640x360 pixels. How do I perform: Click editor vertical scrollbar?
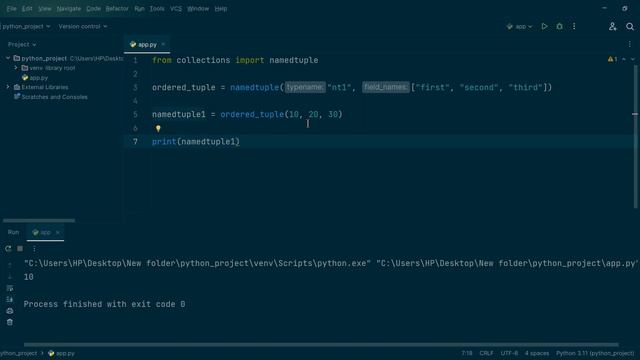[x=635, y=137]
